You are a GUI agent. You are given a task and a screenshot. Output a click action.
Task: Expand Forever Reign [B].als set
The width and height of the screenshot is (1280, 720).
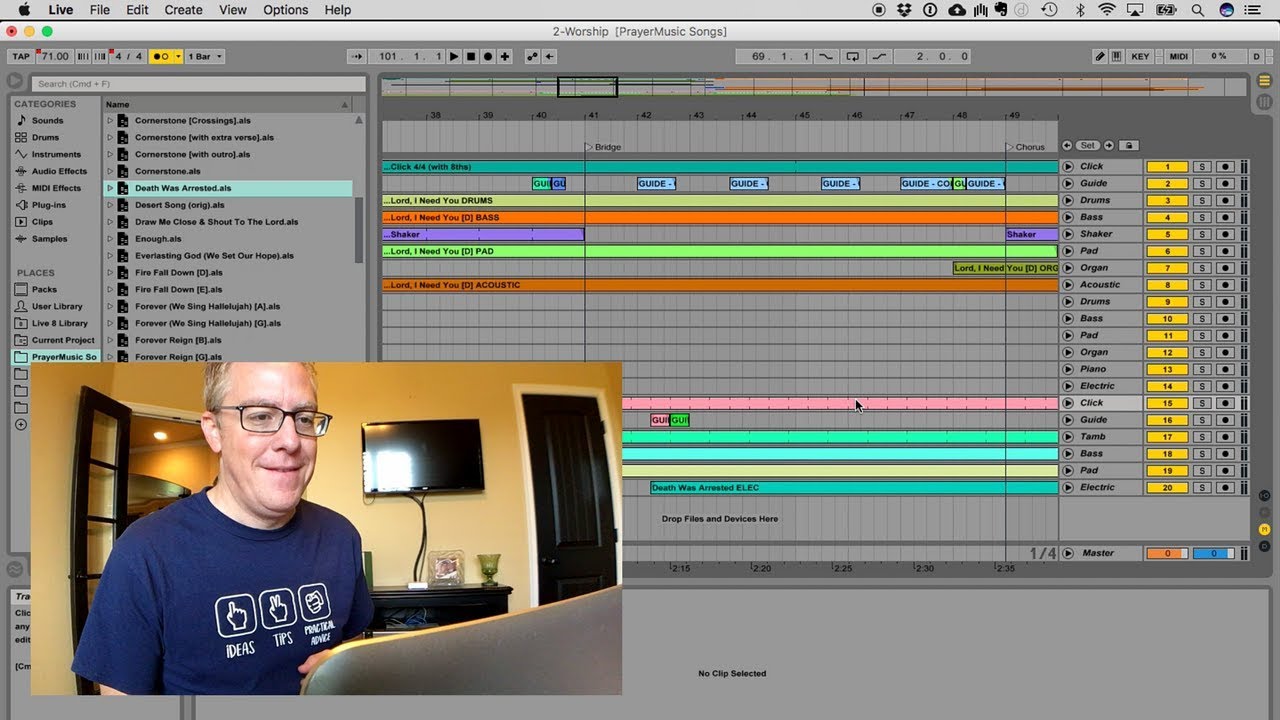tap(110, 340)
